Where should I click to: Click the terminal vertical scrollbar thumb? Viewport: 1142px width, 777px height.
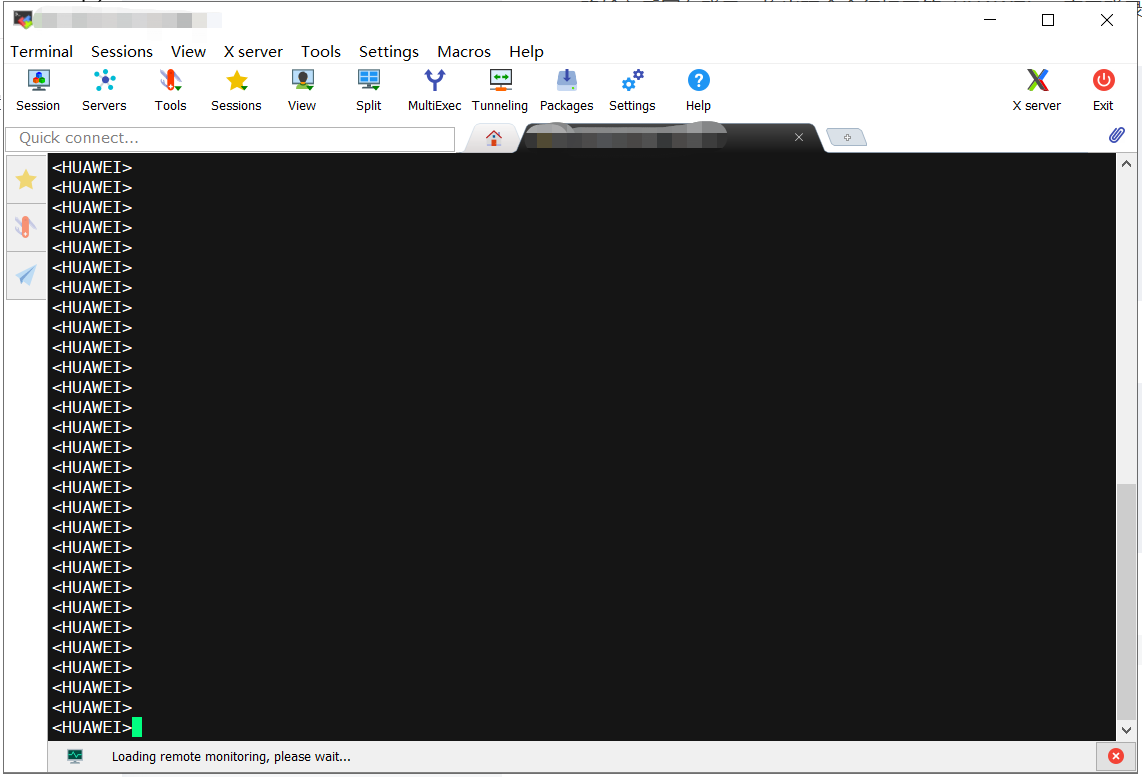(1126, 602)
